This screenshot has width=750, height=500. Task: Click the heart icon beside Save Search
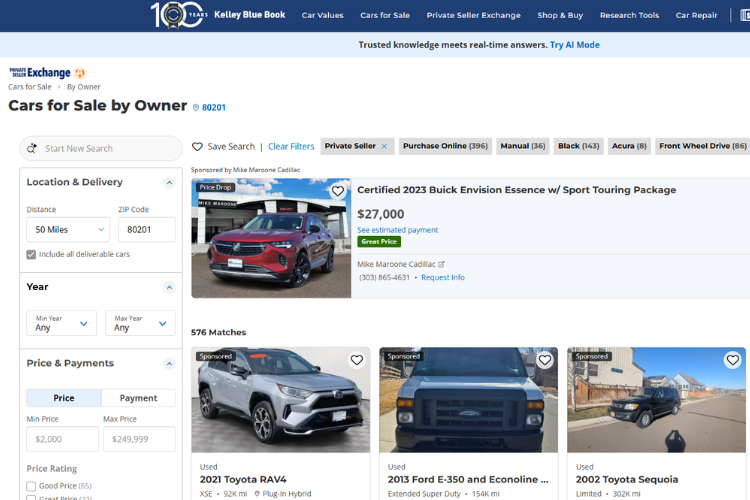click(x=197, y=146)
